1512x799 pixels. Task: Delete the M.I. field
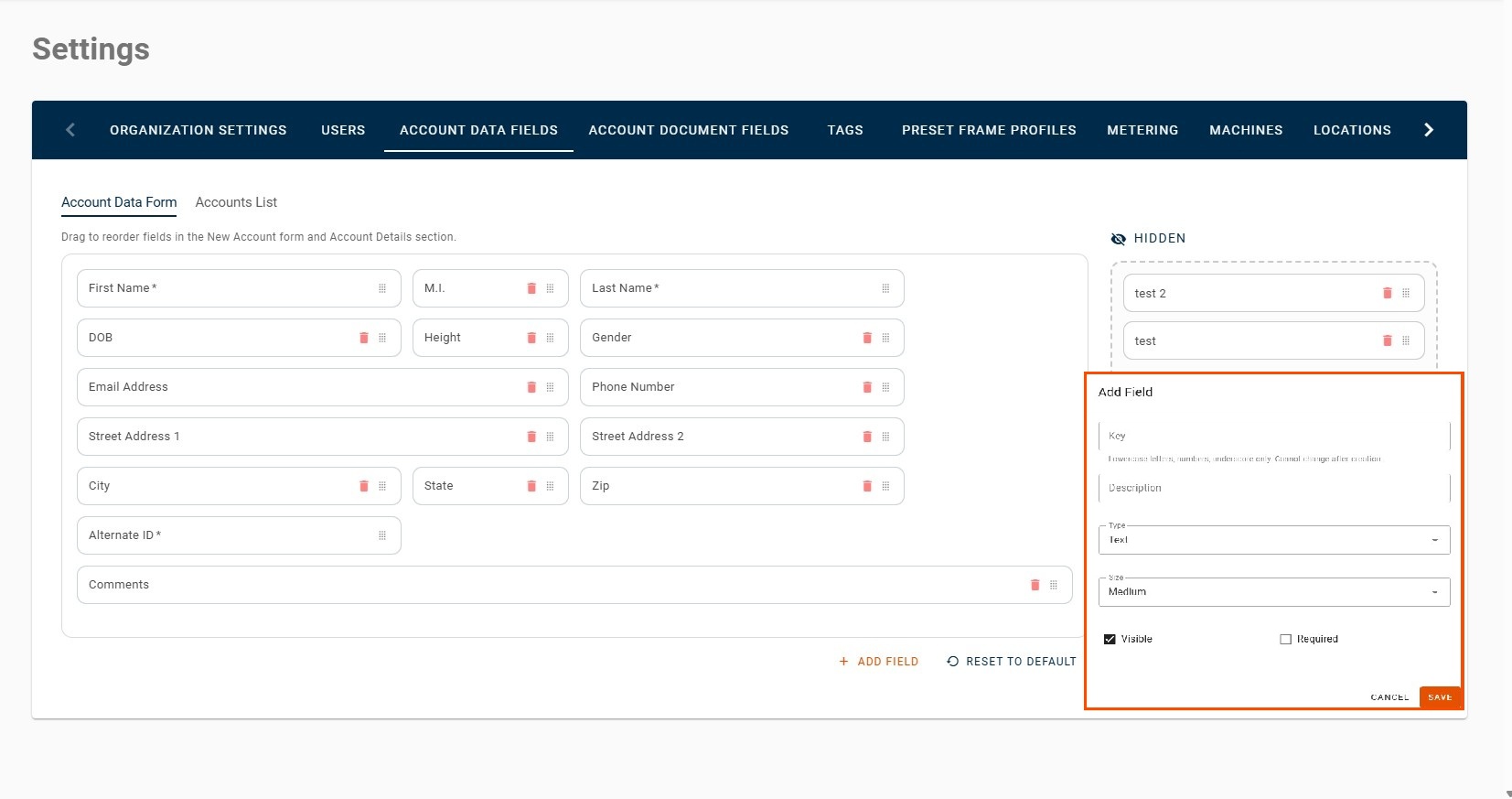click(531, 288)
